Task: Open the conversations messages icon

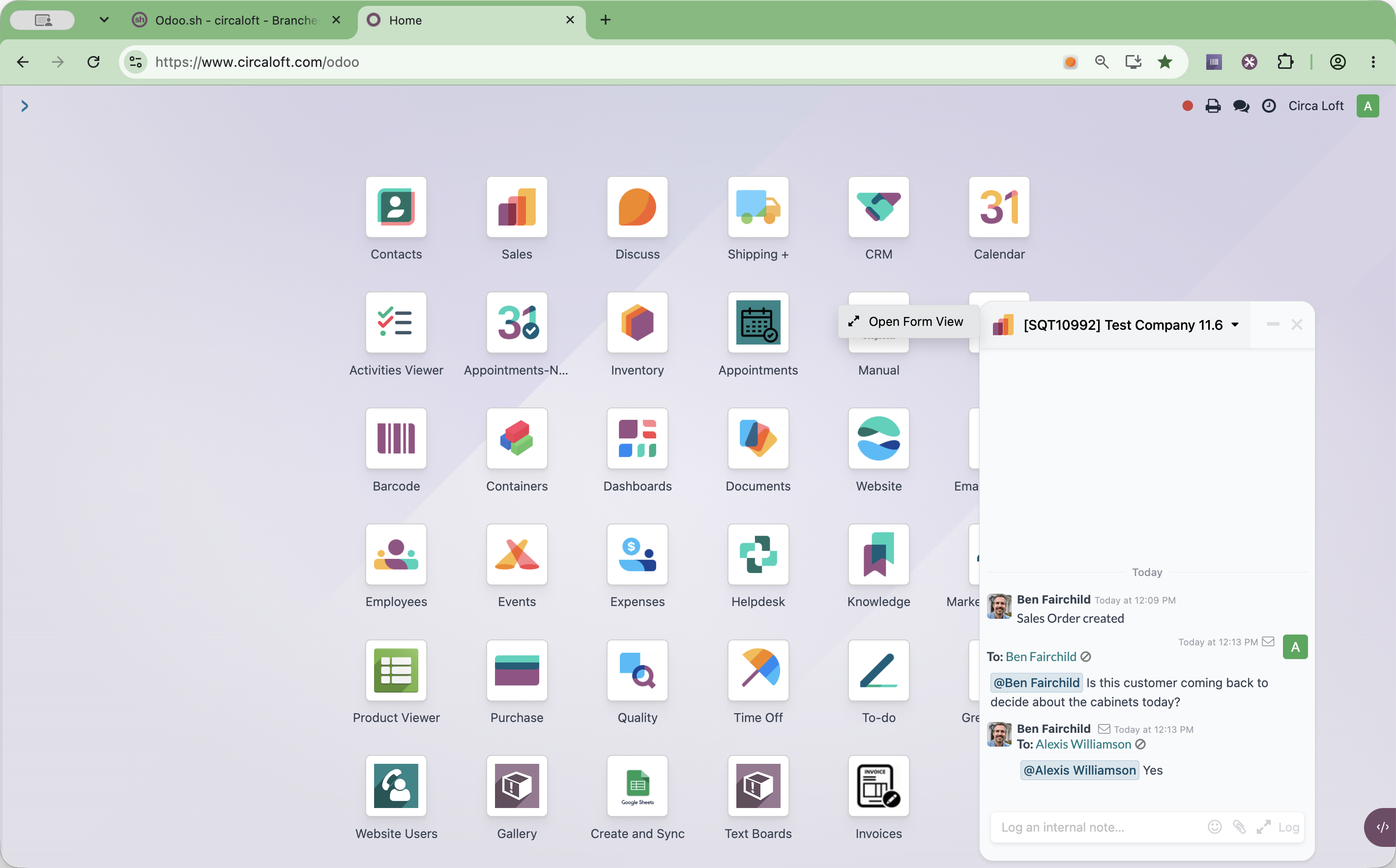Action: pyautogui.click(x=1241, y=106)
